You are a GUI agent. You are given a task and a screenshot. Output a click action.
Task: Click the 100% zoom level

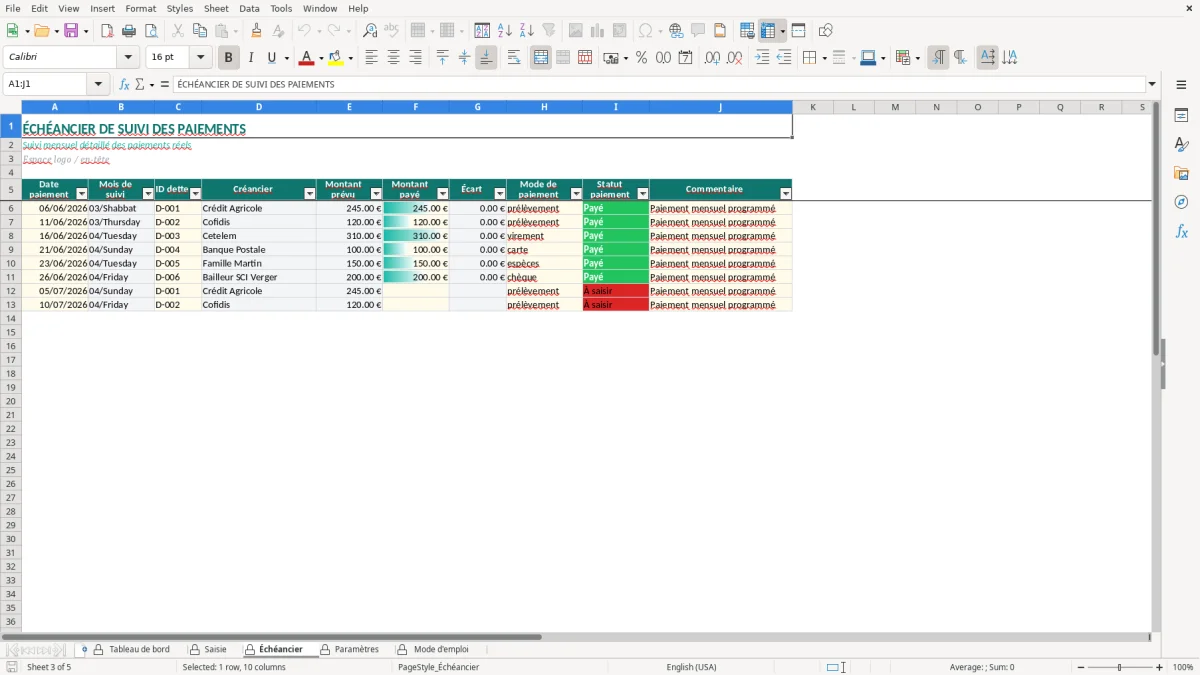pos(1183,667)
